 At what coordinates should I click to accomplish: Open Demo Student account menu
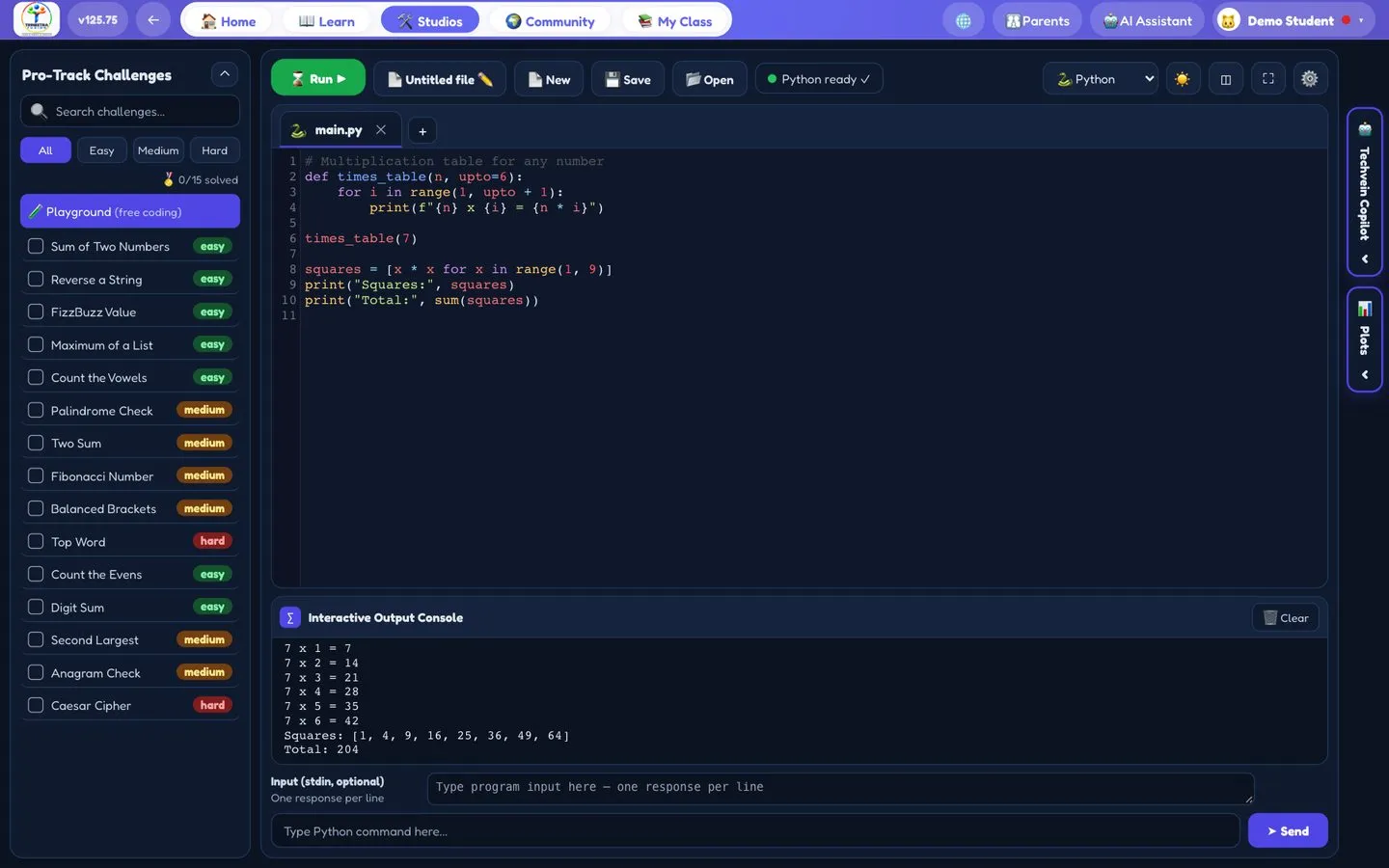point(1293,20)
